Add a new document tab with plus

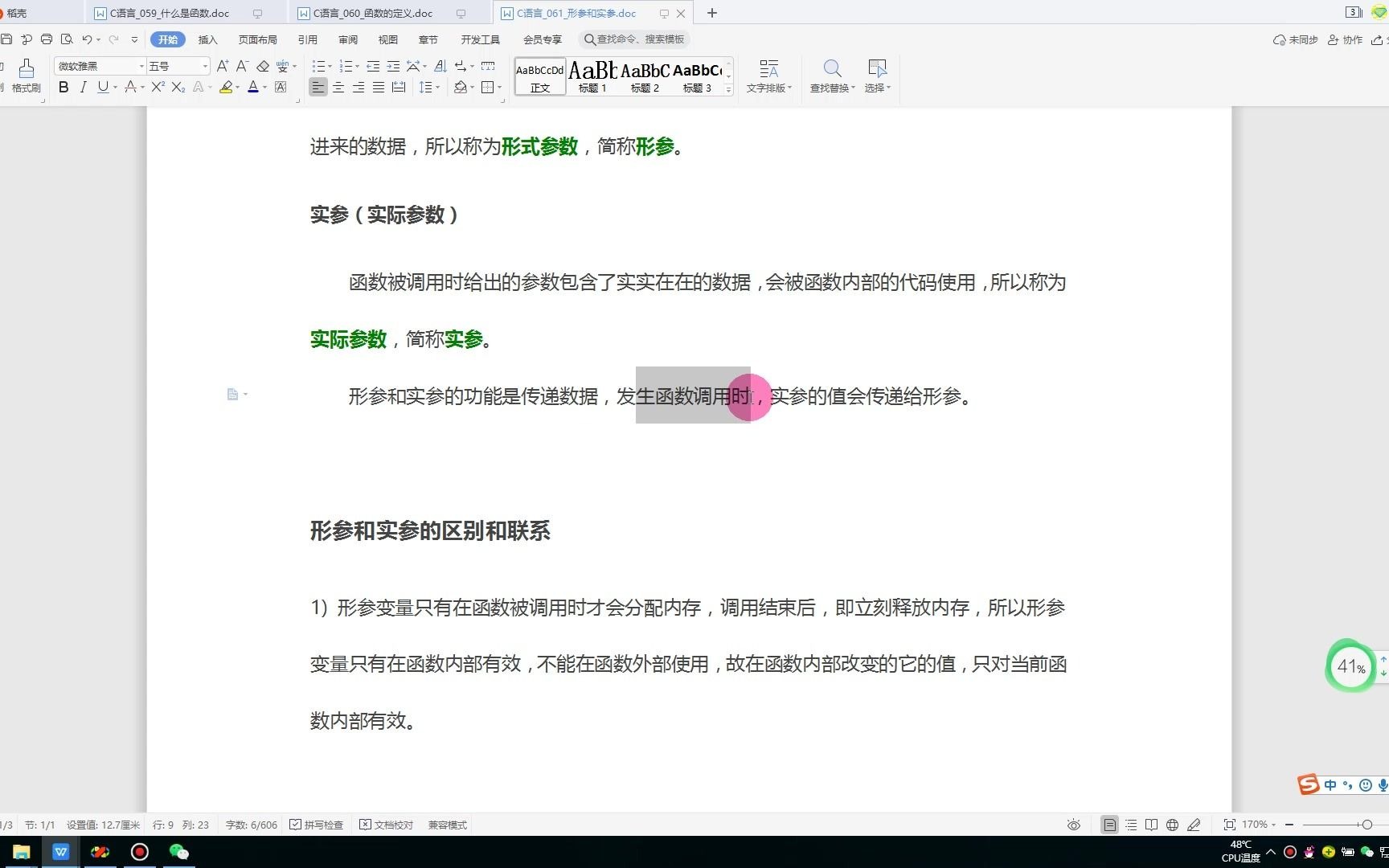click(x=711, y=13)
